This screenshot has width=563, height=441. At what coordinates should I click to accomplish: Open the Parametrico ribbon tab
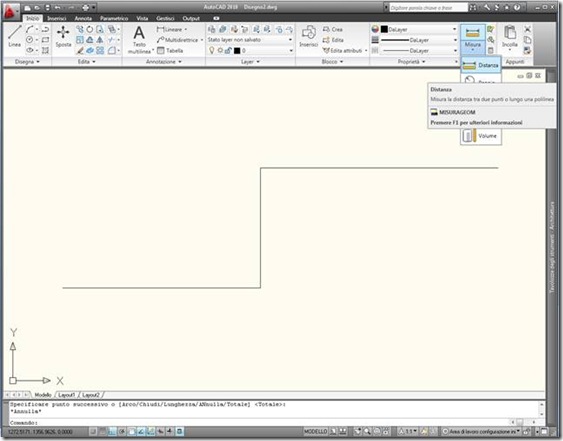tap(114, 18)
